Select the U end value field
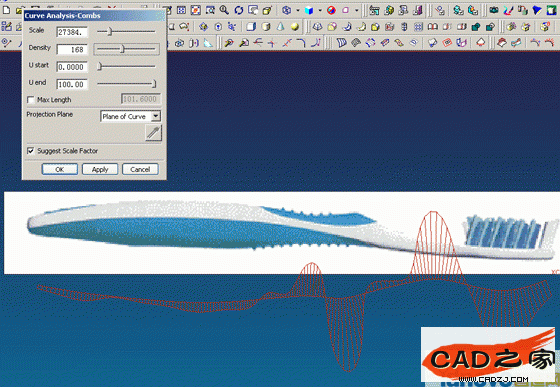This screenshot has width=560, height=387. coord(72,84)
